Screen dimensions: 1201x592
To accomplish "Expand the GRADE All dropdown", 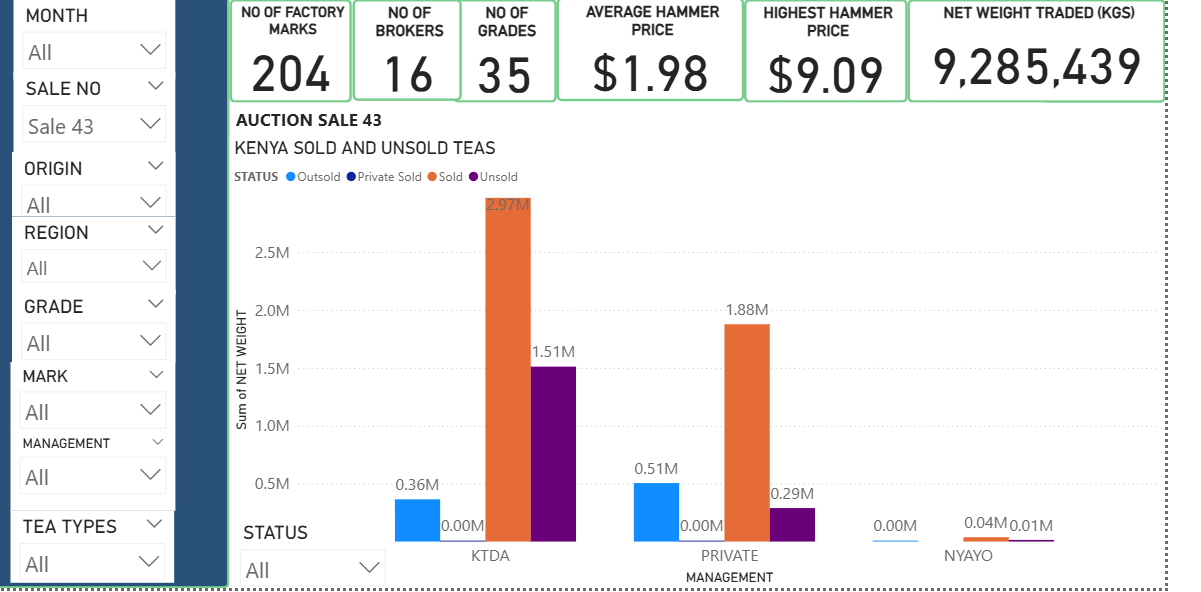I will tap(151, 341).
